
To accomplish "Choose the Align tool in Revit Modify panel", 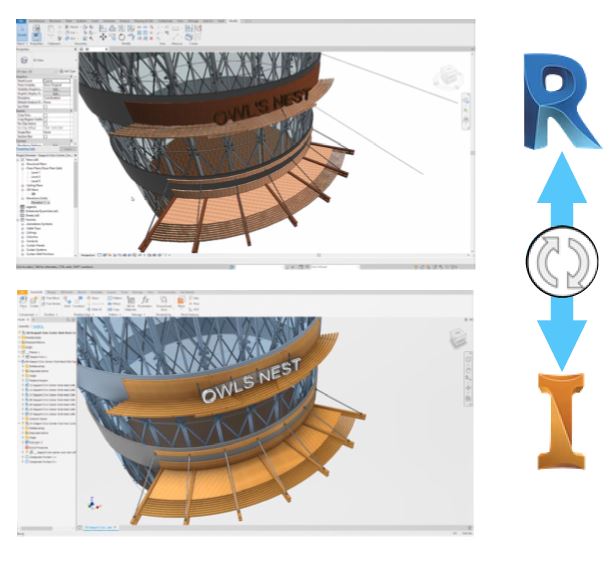I will point(102,28).
